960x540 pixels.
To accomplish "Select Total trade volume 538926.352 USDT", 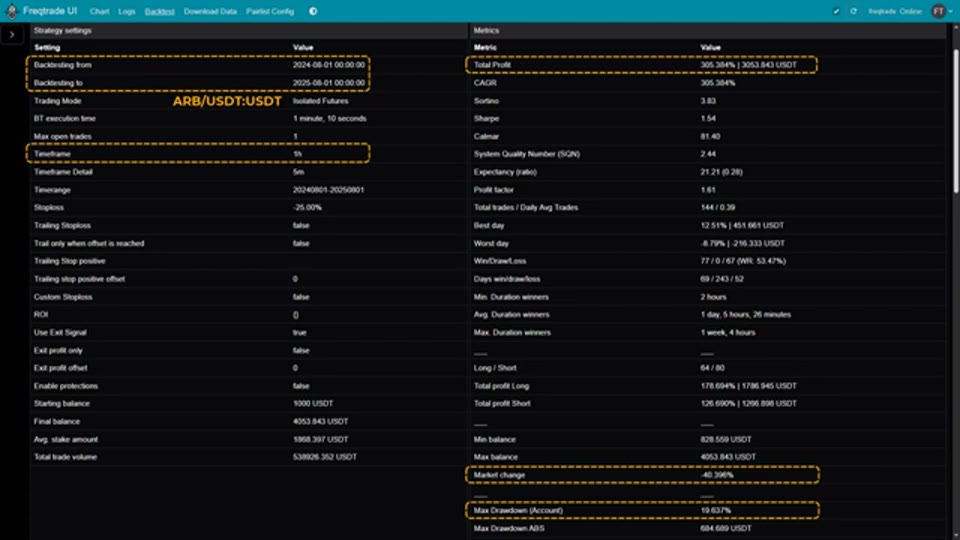I will (324, 457).
